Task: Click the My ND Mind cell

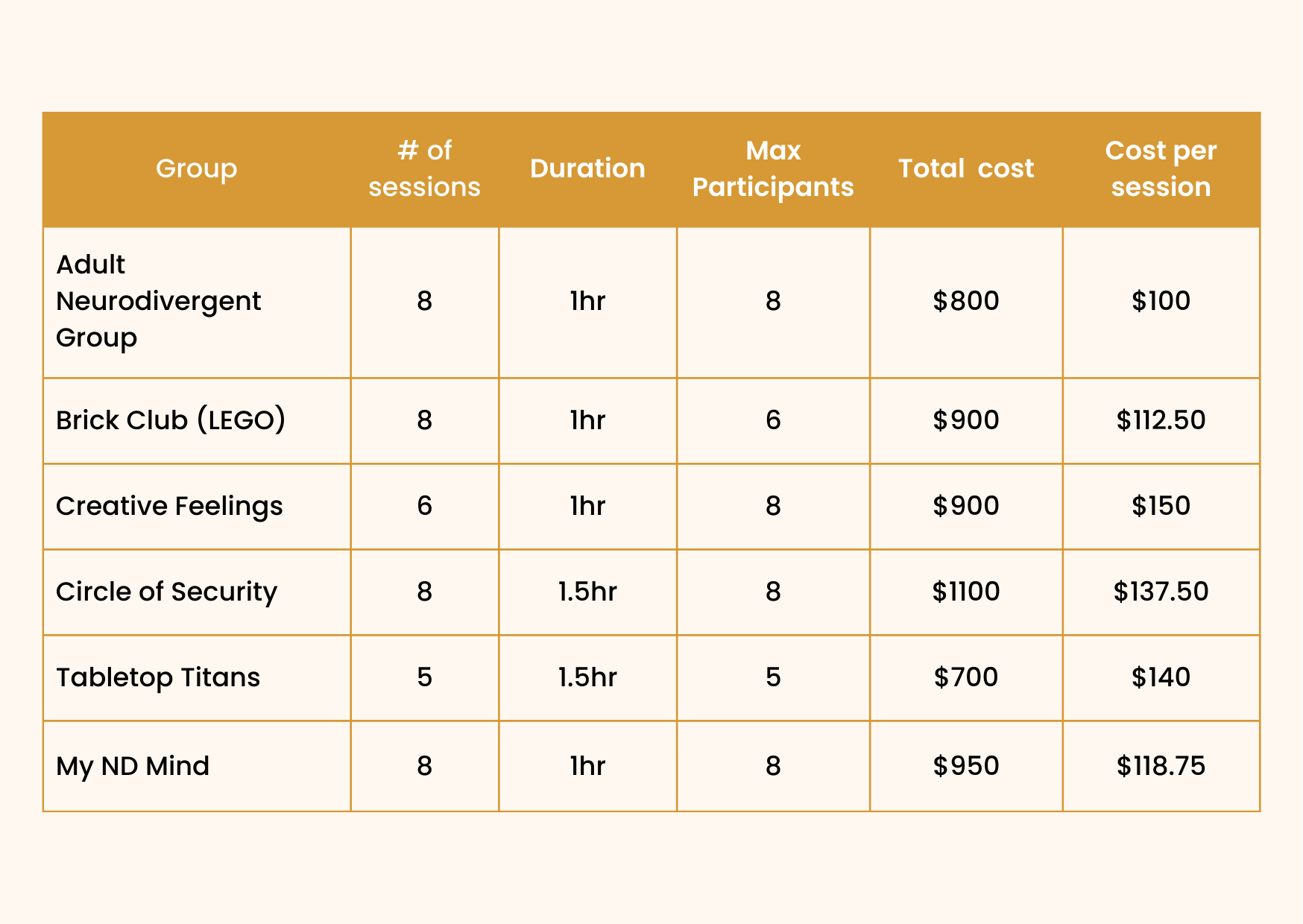Action: 133,766
